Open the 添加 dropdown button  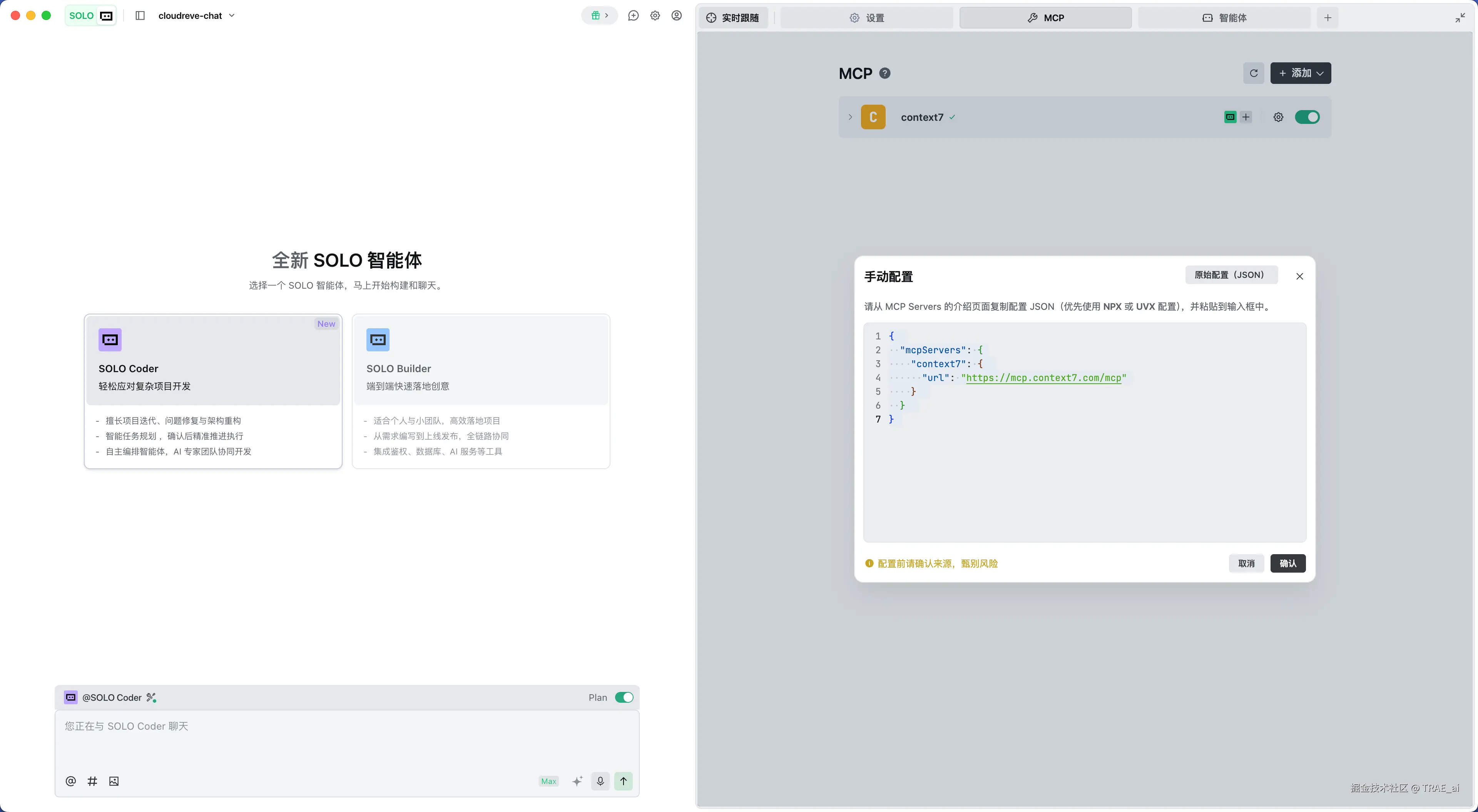pyautogui.click(x=1300, y=74)
